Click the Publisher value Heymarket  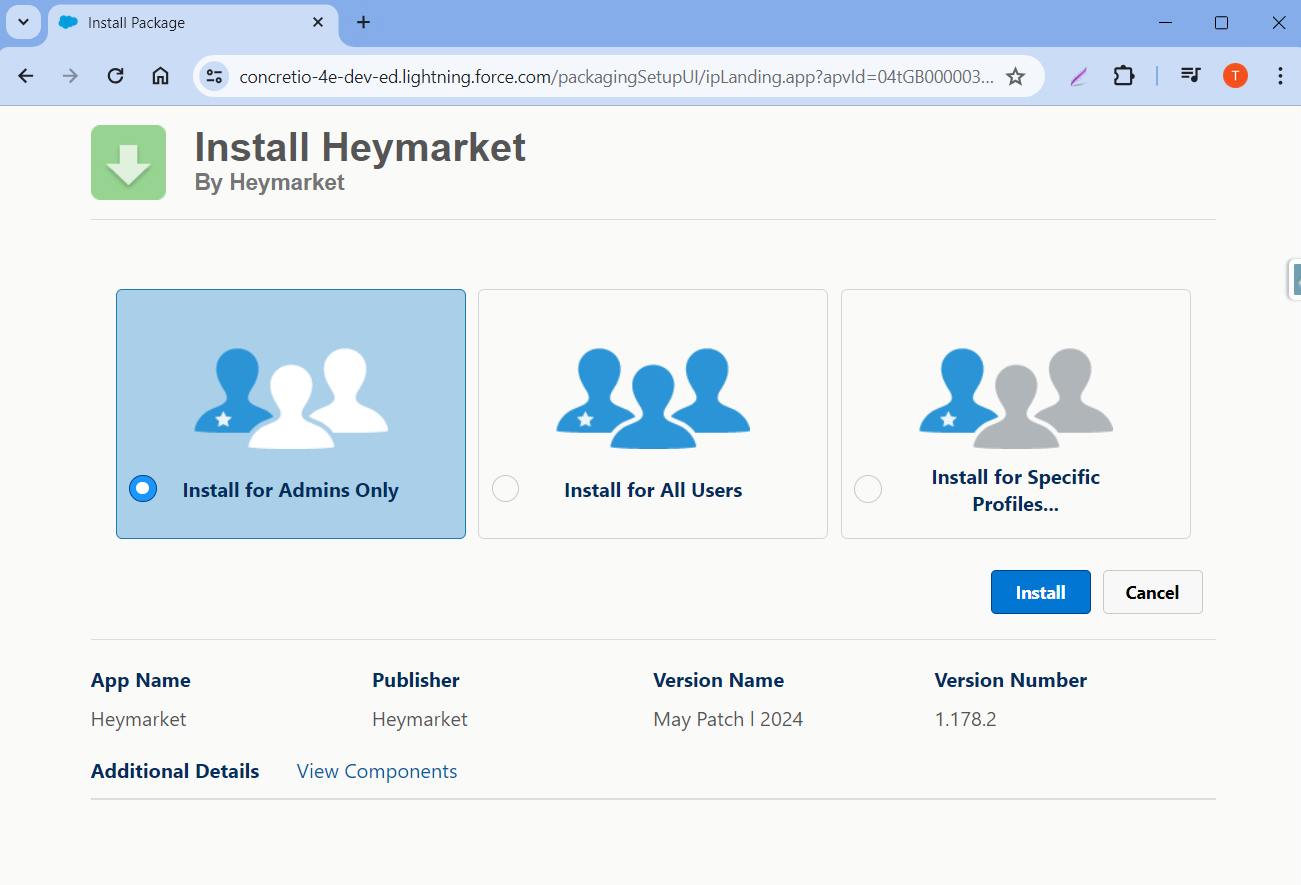[420, 719]
